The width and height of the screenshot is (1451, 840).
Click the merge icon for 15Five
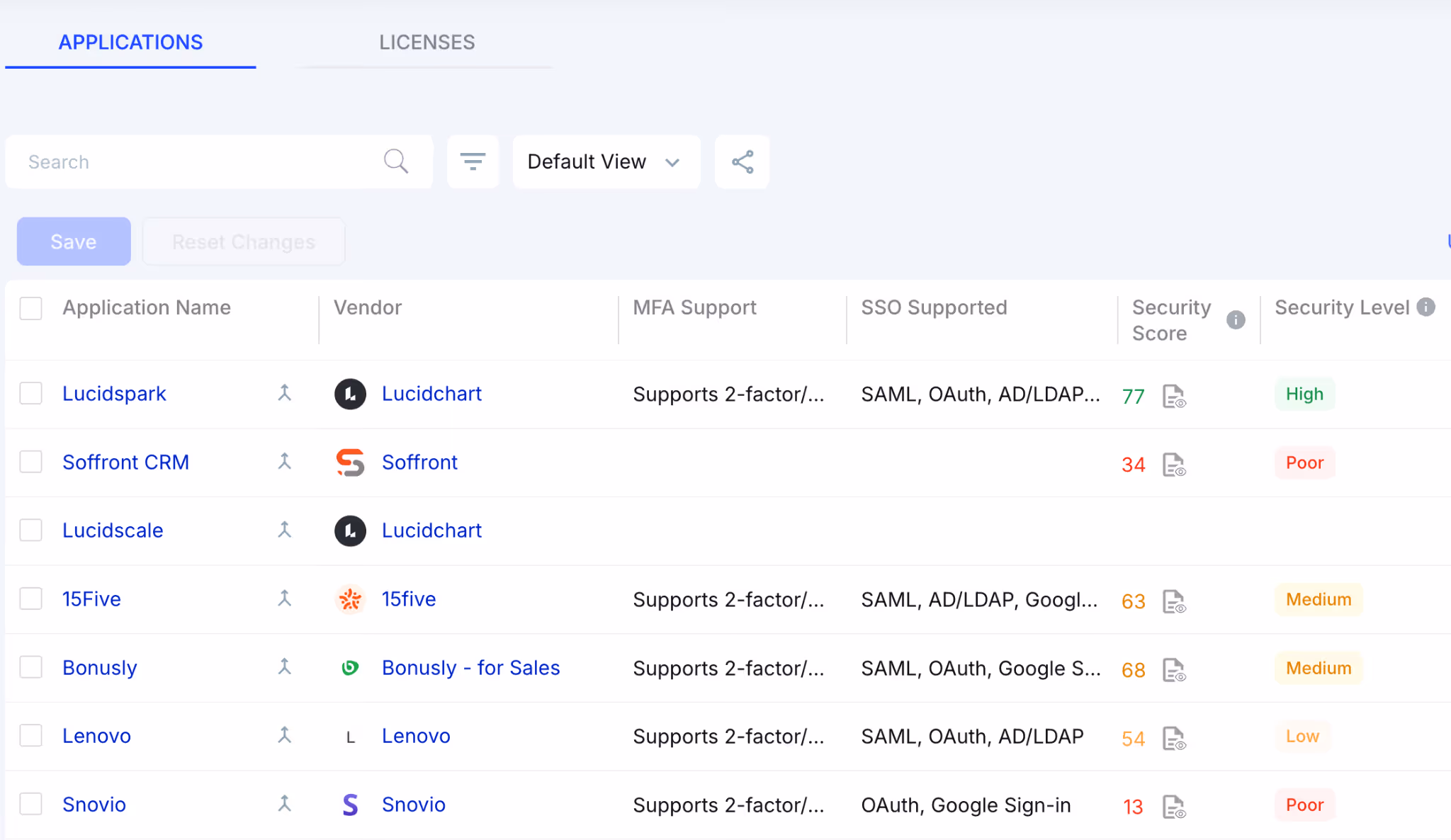pyautogui.click(x=284, y=598)
